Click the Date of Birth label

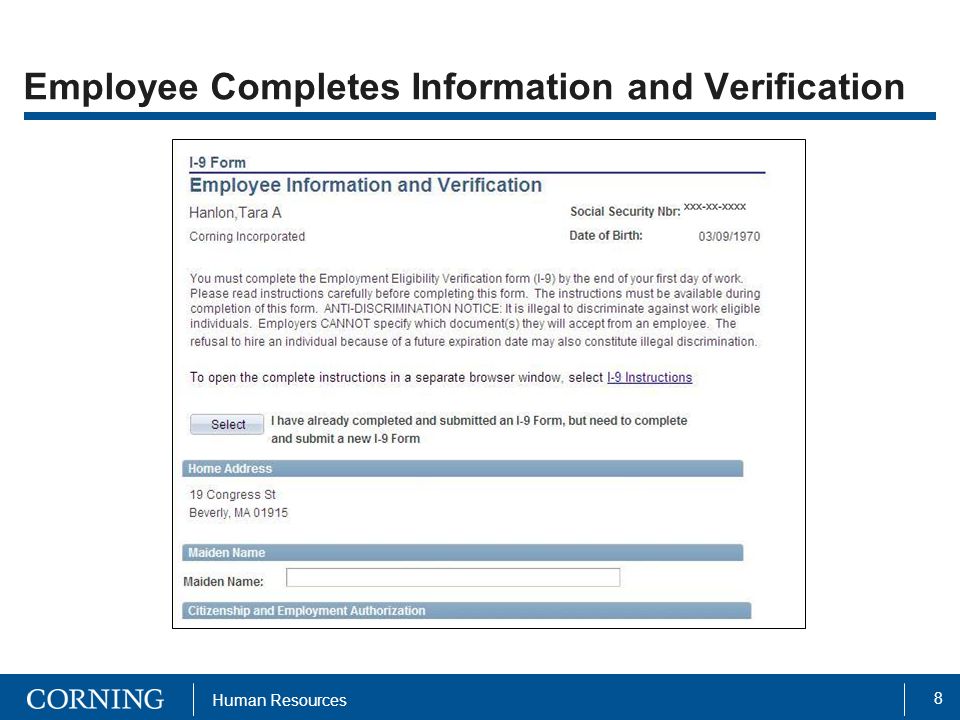point(606,235)
